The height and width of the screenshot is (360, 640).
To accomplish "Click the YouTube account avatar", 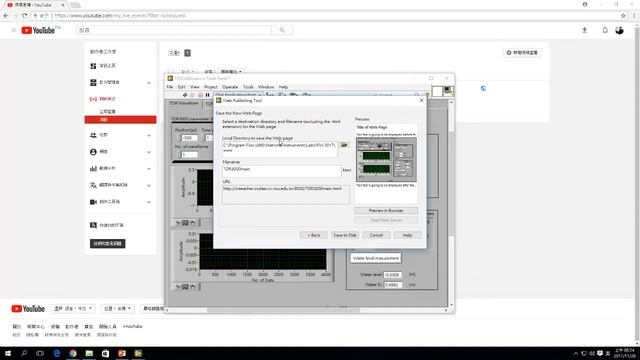I will [x=620, y=30].
